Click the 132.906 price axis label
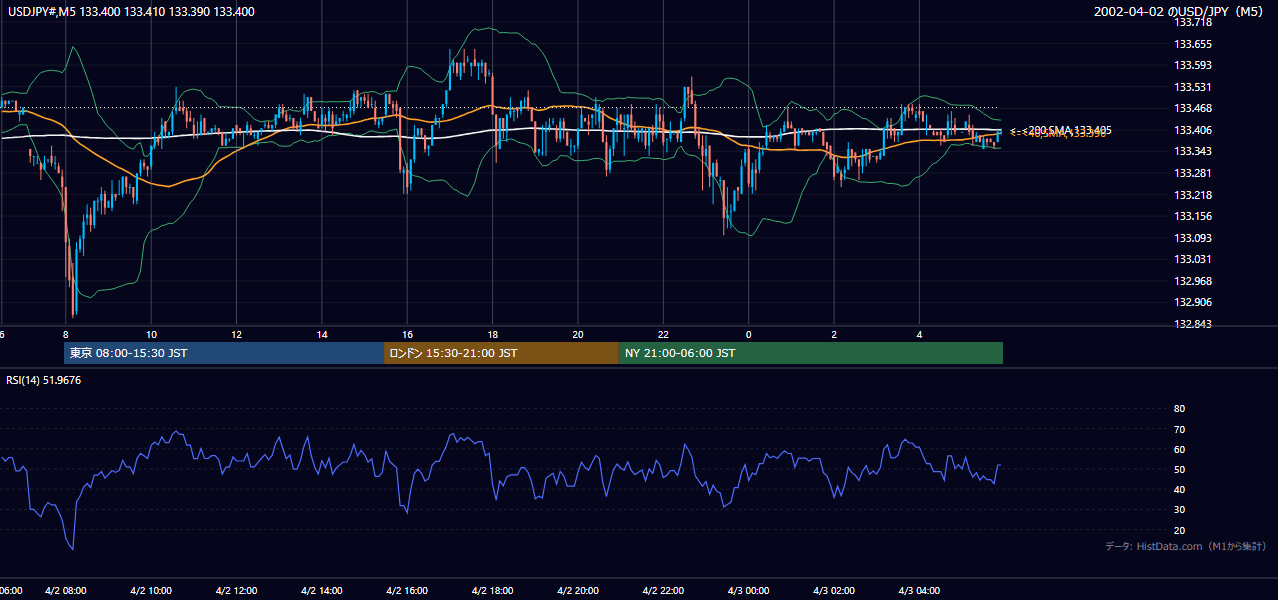The height and width of the screenshot is (600, 1278). tap(1193, 302)
